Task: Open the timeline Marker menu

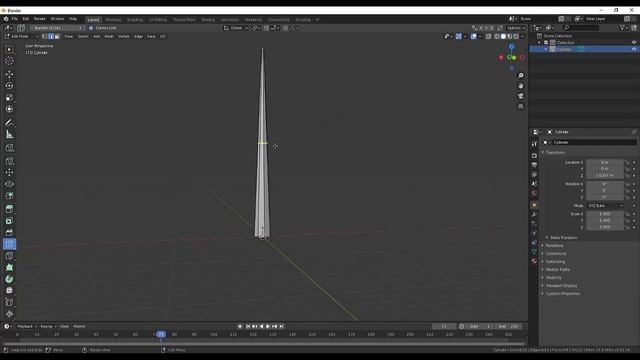Action: [x=79, y=327]
